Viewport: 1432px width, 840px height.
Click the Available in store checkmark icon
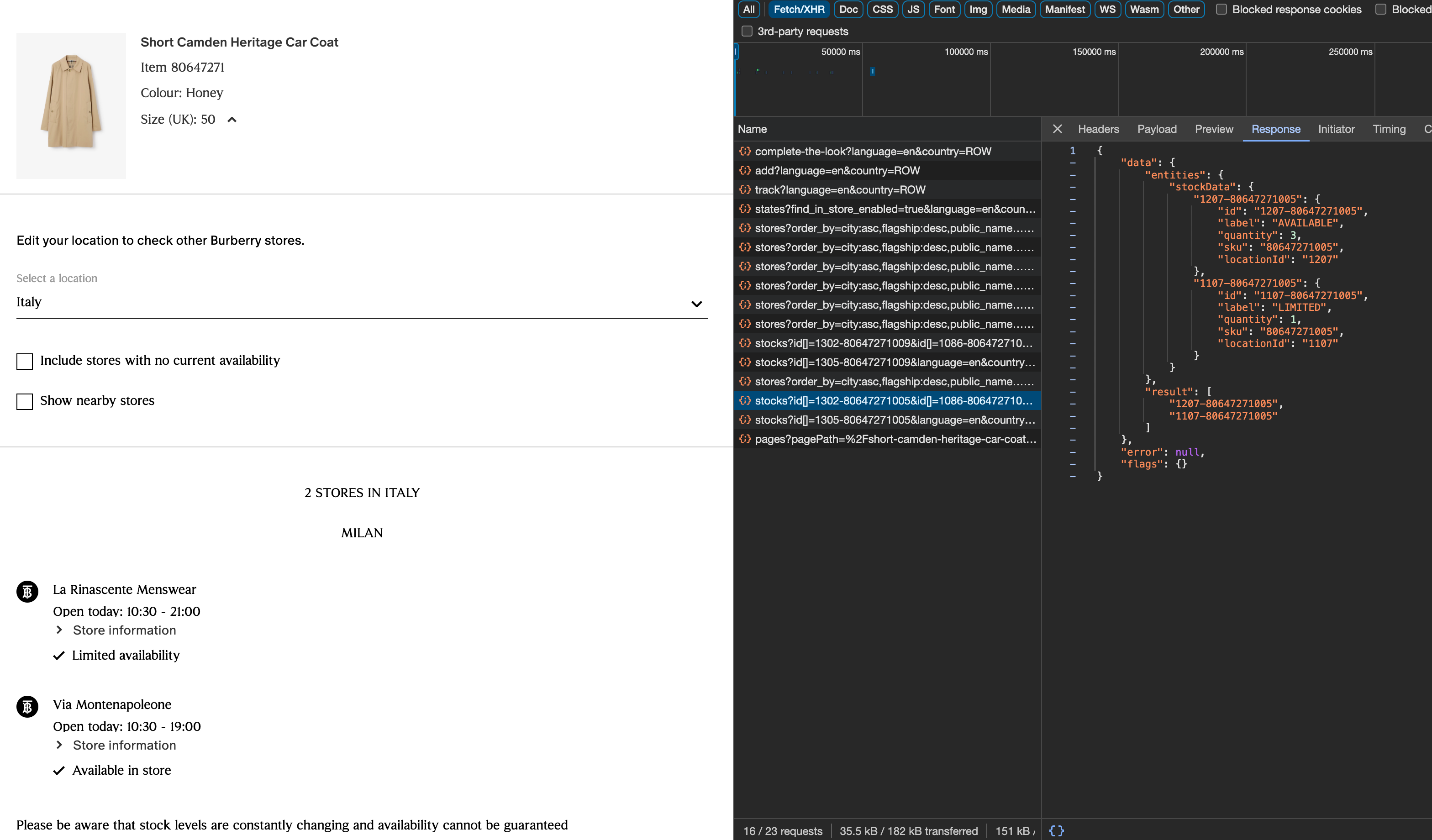pos(58,771)
